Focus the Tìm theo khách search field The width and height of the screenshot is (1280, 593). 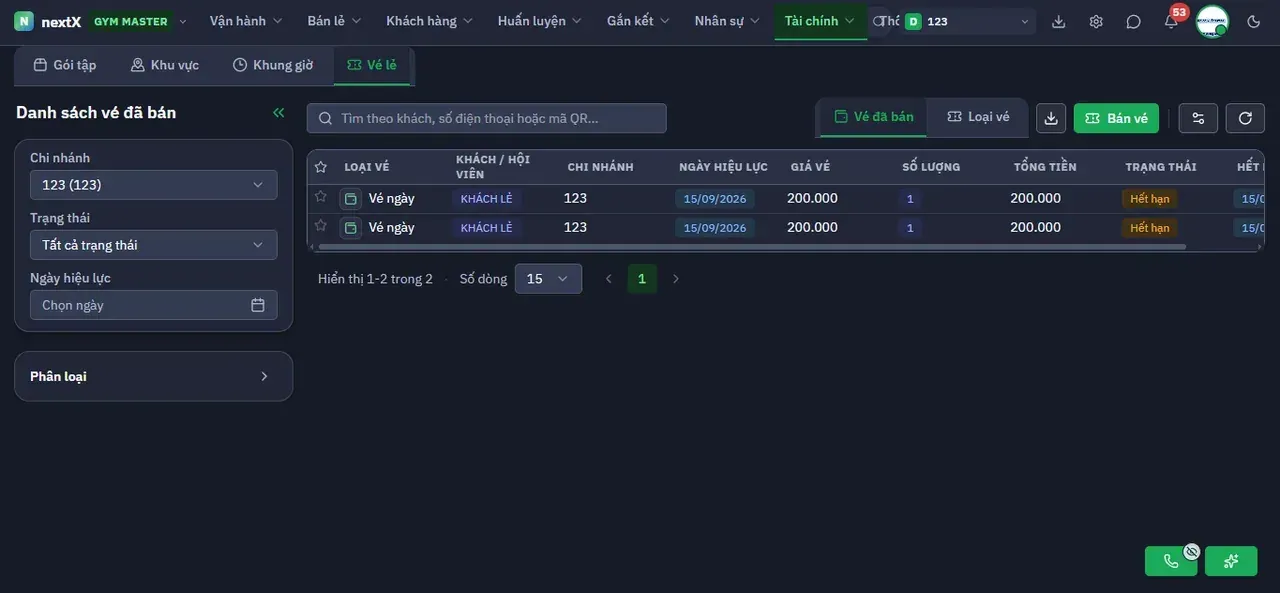click(x=487, y=118)
